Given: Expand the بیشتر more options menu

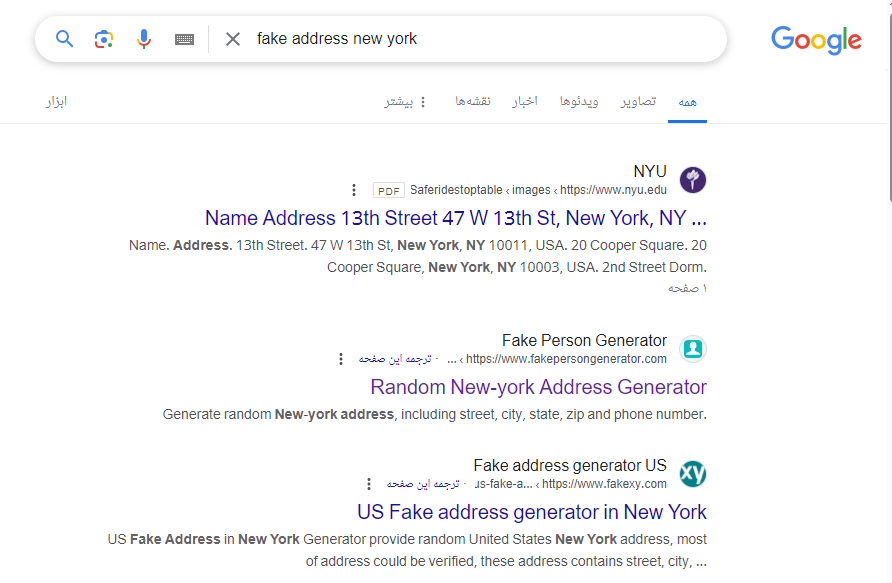Looking at the screenshot, I should tap(404, 101).
